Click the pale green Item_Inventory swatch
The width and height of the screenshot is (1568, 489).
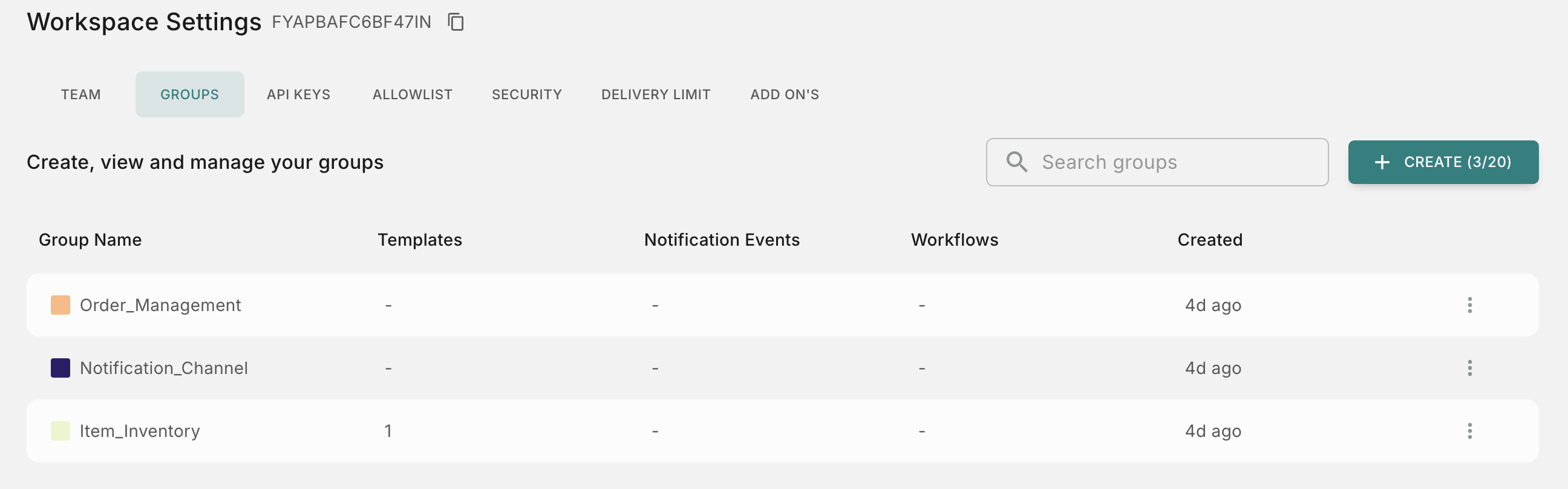coord(60,431)
